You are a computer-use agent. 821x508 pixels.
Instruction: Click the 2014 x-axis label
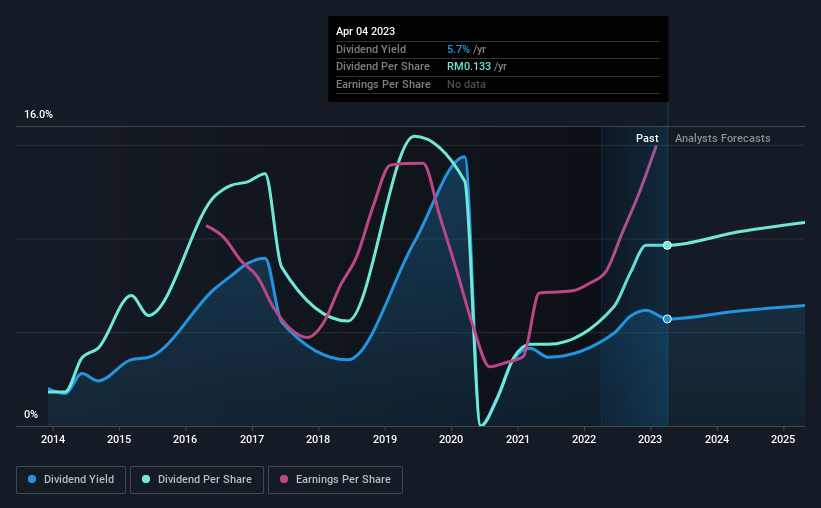point(53,439)
